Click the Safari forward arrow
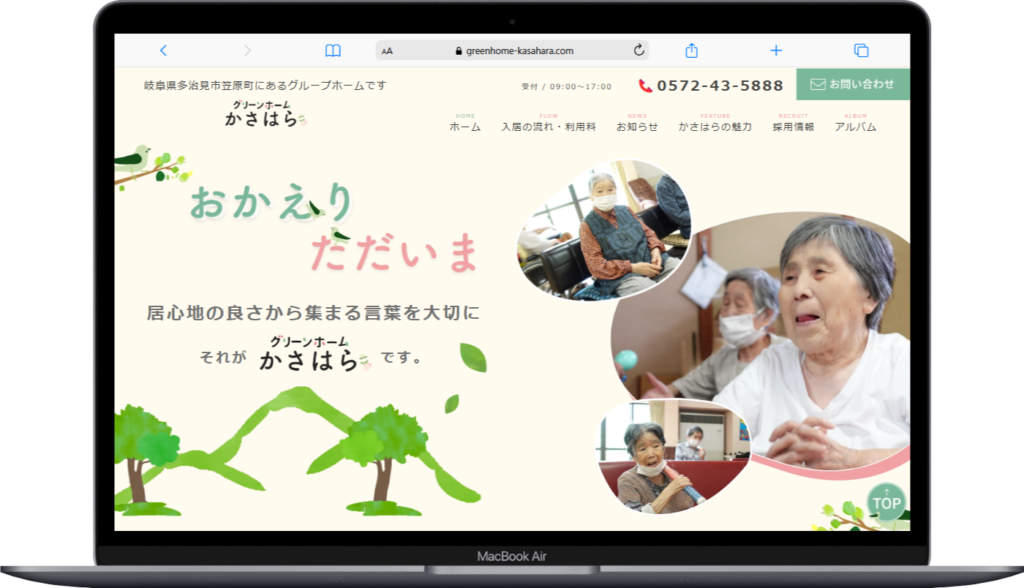Screen dimensions: 1024x588 (247, 50)
